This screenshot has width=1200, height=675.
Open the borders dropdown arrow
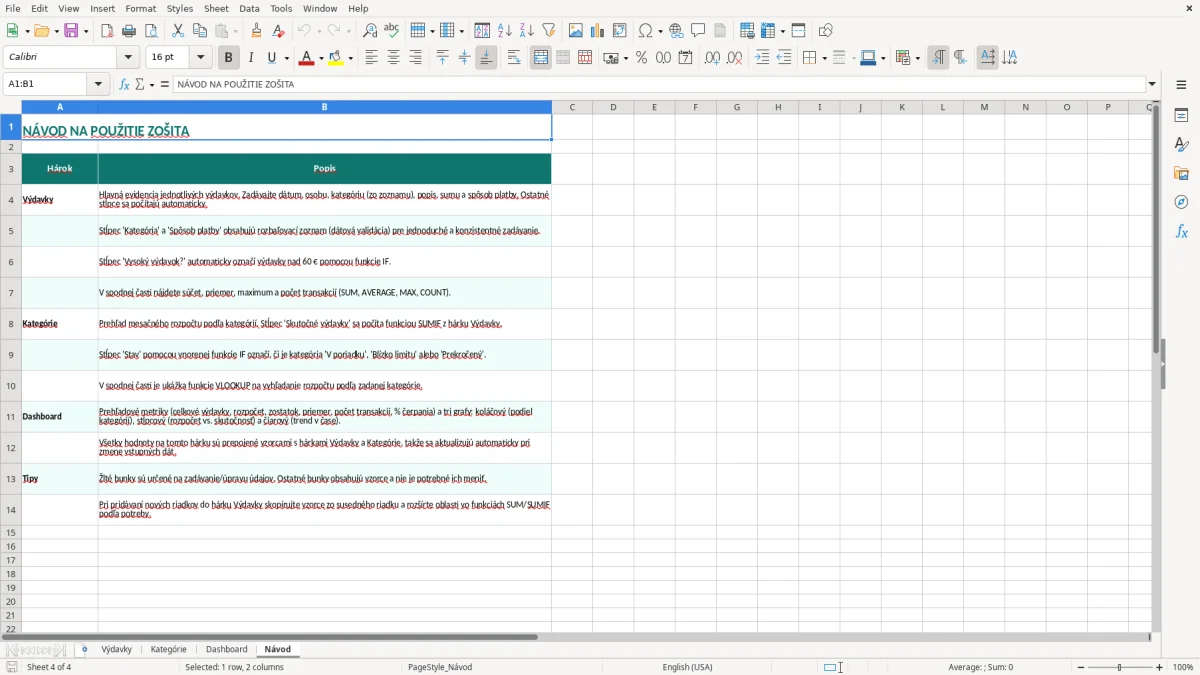(x=824, y=58)
